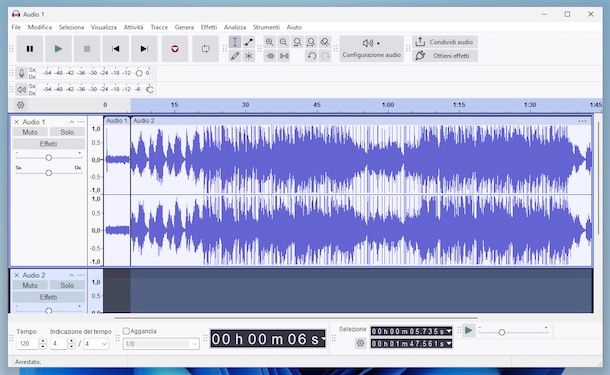The height and width of the screenshot is (375, 610).
Task: Open Effetti for Audio 2 track
Action: tap(49, 297)
